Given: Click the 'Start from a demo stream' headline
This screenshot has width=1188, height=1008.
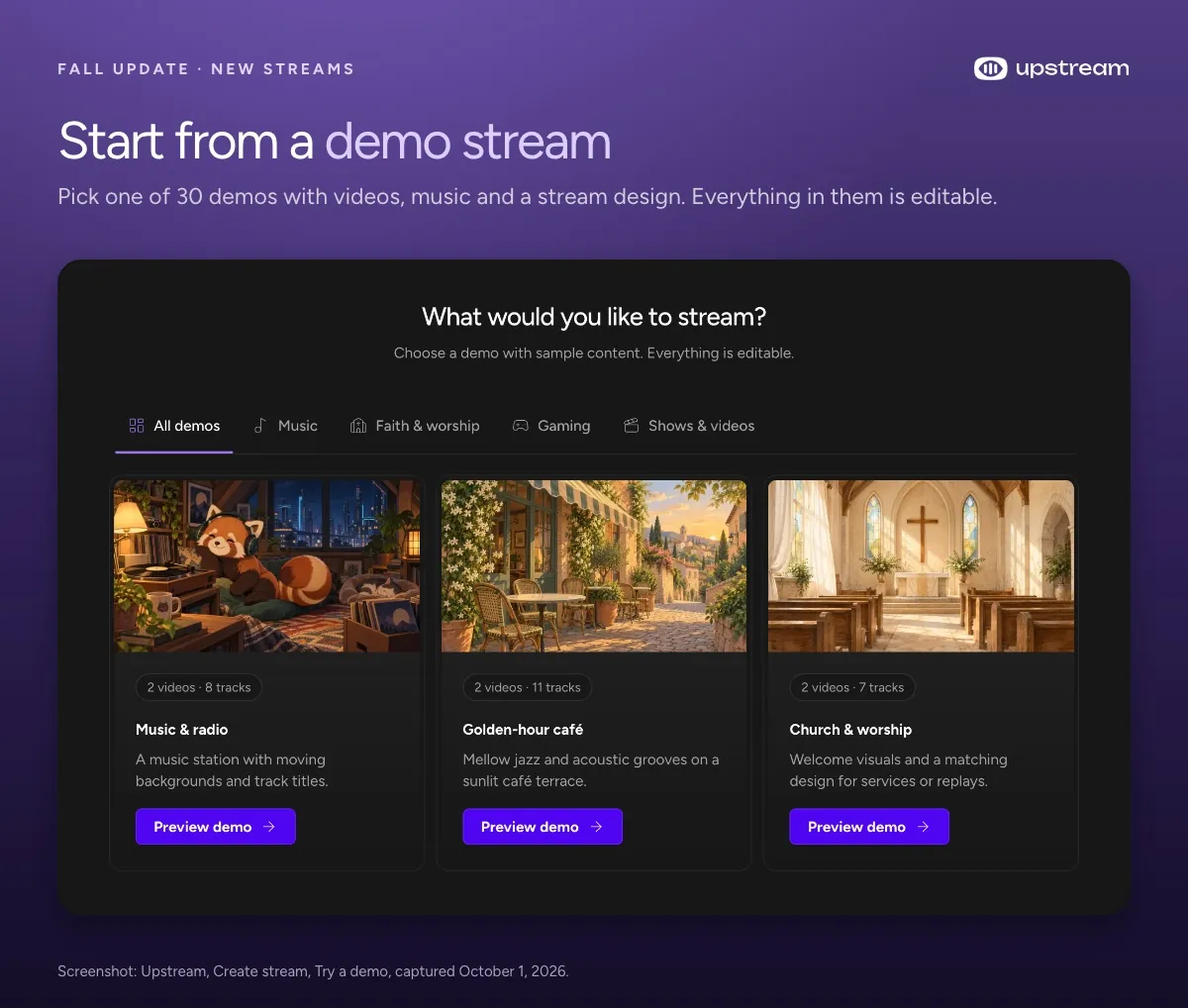Looking at the screenshot, I should pos(335,141).
